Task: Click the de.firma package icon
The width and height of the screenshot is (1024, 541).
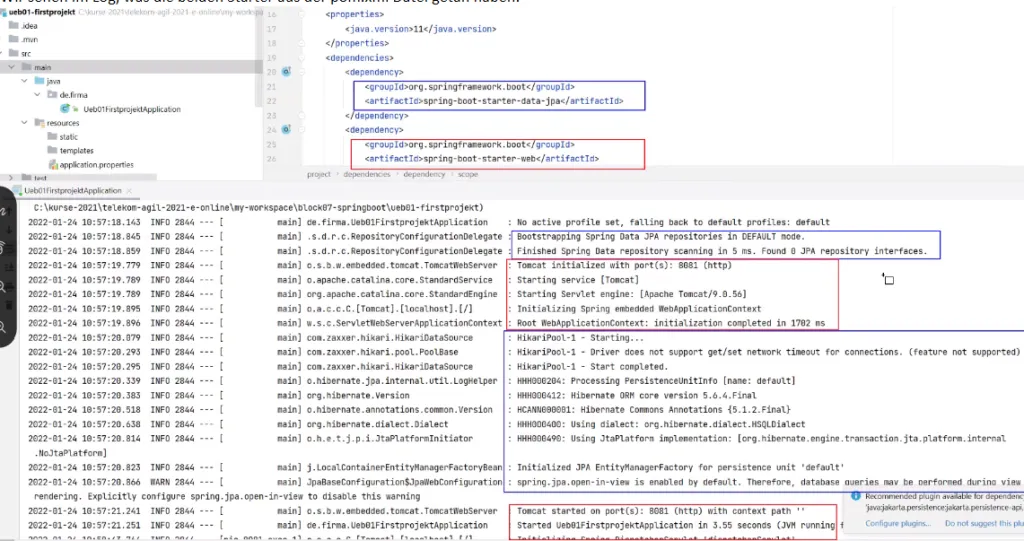Action: tap(52, 95)
